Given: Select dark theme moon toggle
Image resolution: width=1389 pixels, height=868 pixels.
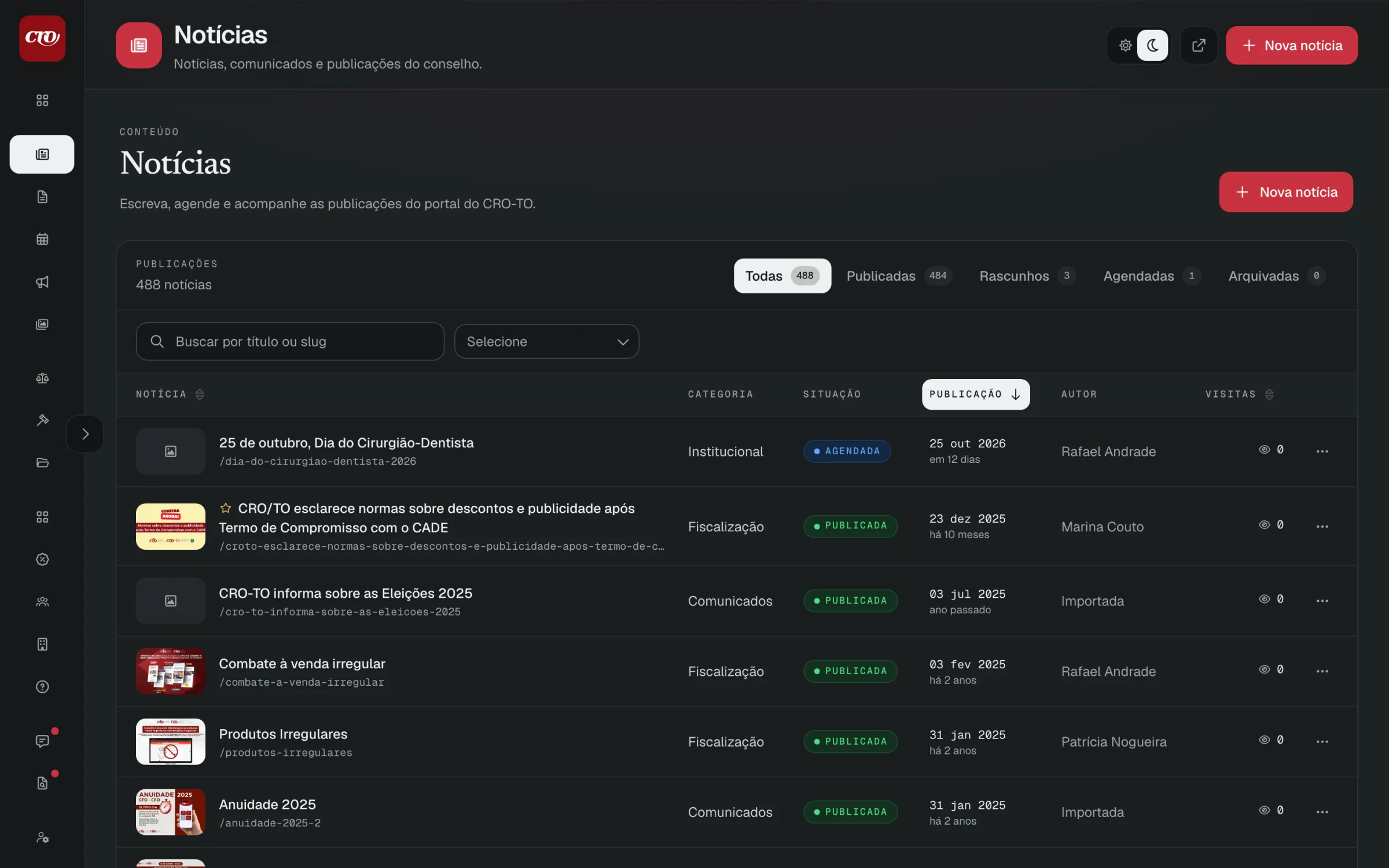Looking at the screenshot, I should (1152, 45).
